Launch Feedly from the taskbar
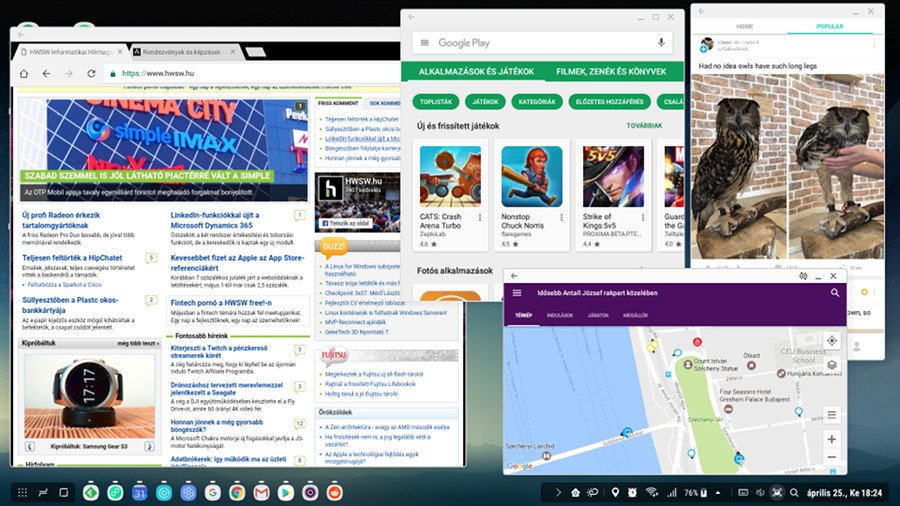900x506 pixels. tap(91, 492)
